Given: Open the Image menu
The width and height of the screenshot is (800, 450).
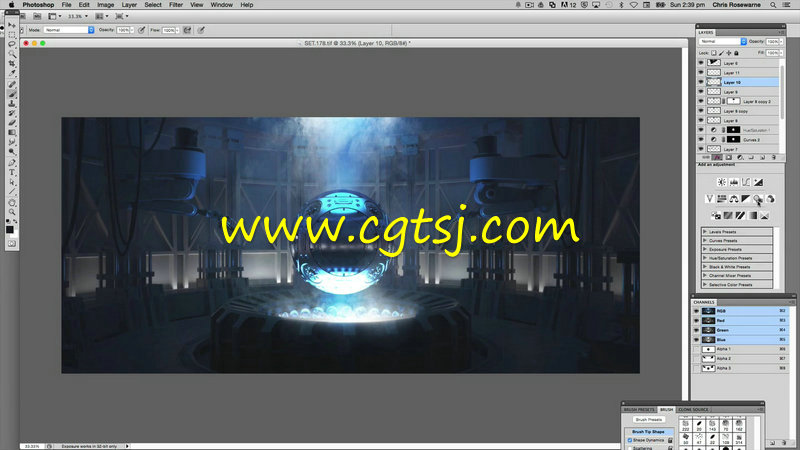Looking at the screenshot, I should [106, 5].
